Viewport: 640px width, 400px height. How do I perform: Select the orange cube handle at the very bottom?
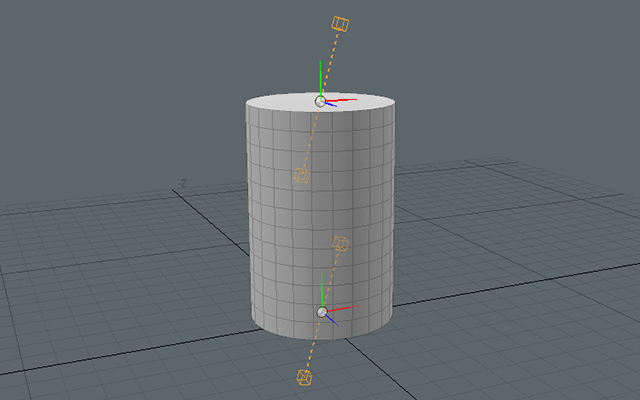click(x=304, y=377)
